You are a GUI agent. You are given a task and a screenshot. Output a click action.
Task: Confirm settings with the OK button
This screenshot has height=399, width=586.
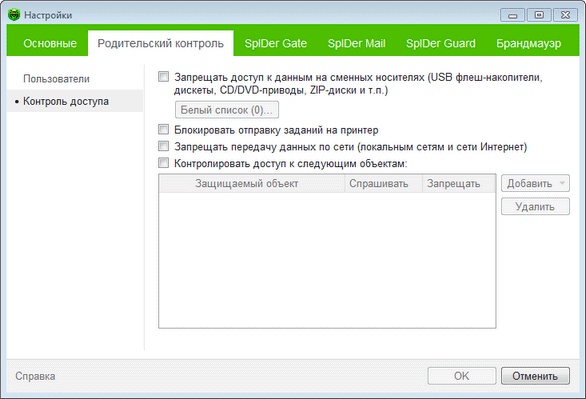[x=462, y=376]
